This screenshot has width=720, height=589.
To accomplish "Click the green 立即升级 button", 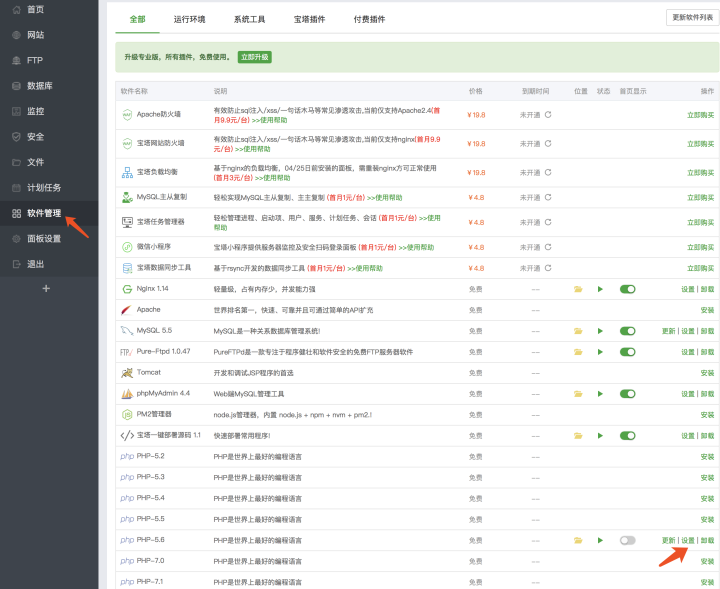I will point(255,57).
